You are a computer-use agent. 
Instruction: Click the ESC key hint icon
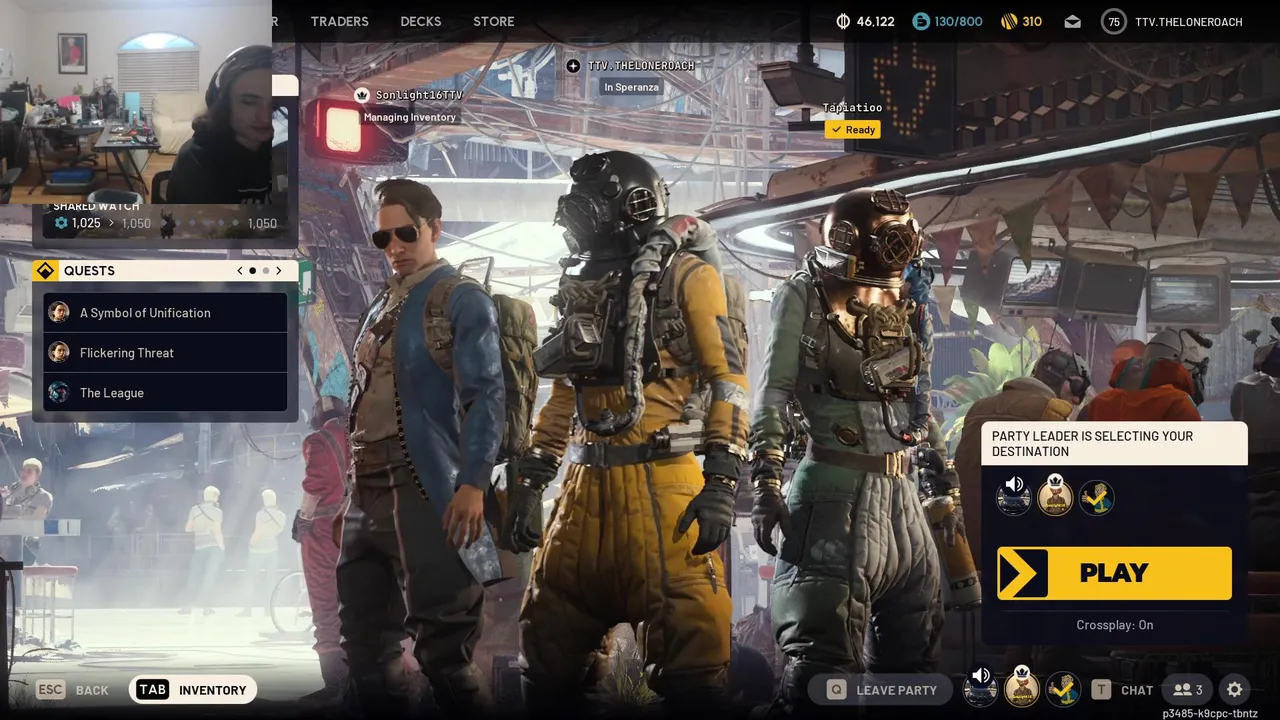51,690
